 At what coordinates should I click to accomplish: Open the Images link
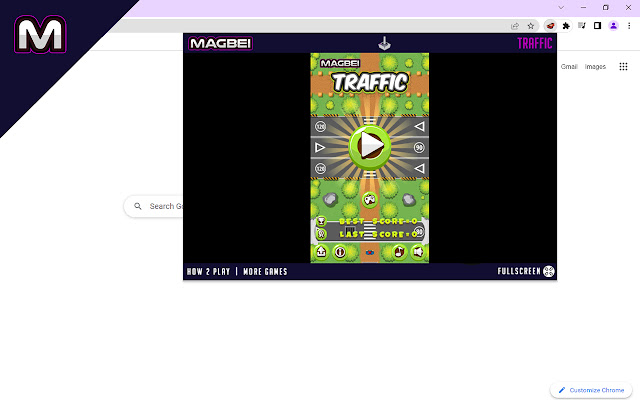[595, 67]
